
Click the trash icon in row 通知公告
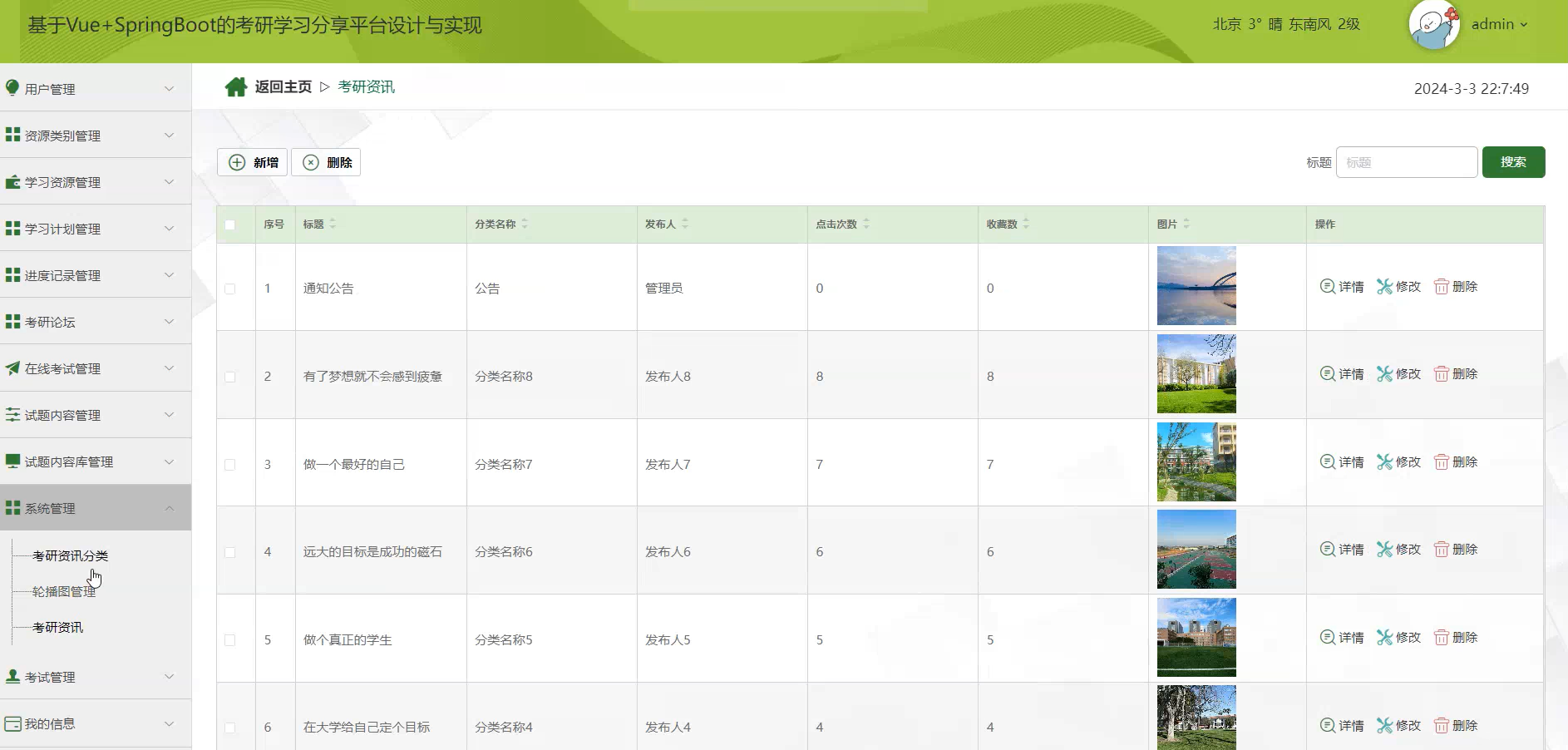click(x=1442, y=286)
